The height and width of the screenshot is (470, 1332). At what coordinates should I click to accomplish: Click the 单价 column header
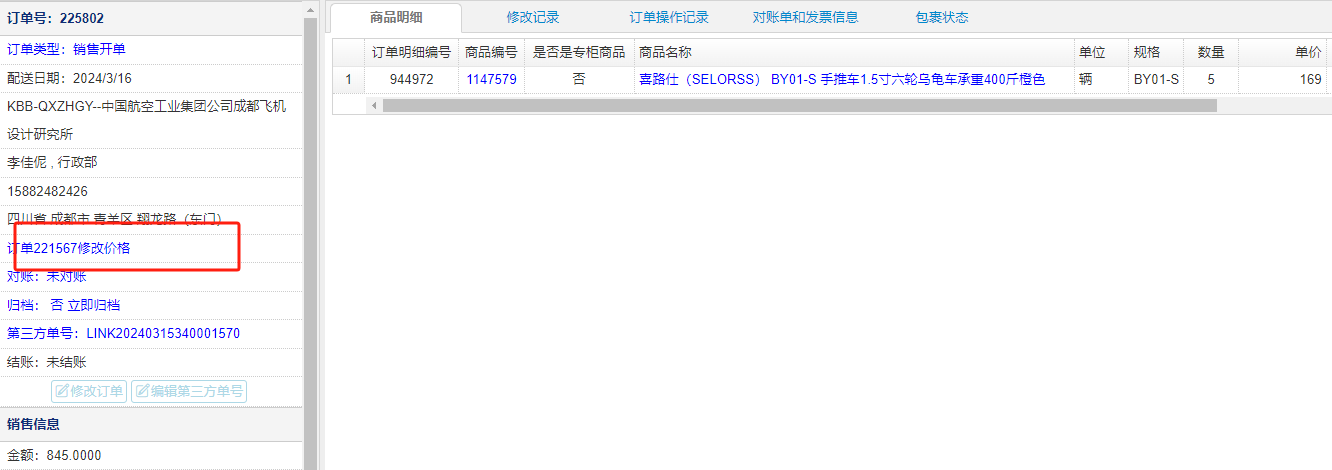click(x=1283, y=52)
